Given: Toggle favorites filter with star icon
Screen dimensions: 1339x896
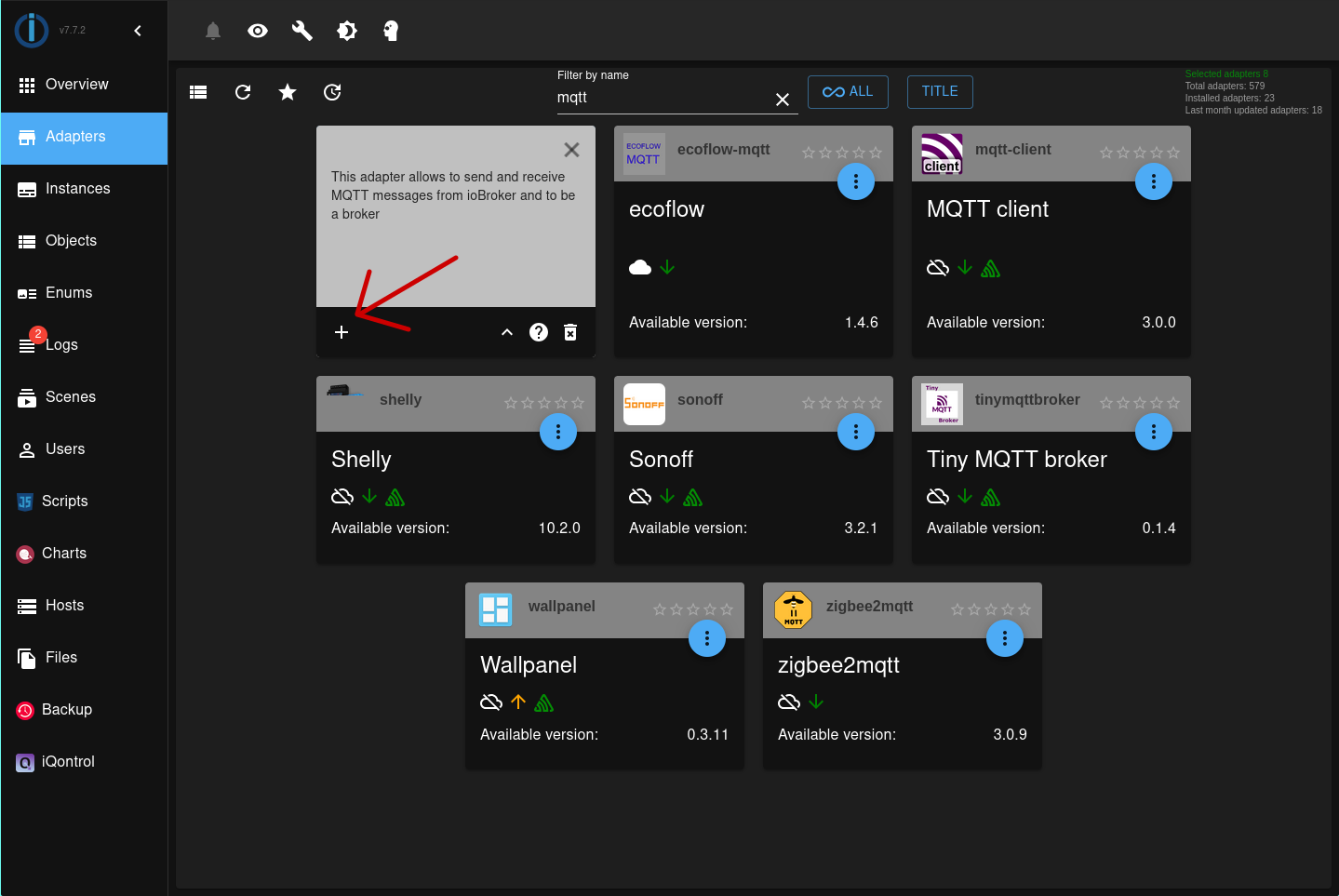Looking at the screenshot, I should tap(287, 92).
